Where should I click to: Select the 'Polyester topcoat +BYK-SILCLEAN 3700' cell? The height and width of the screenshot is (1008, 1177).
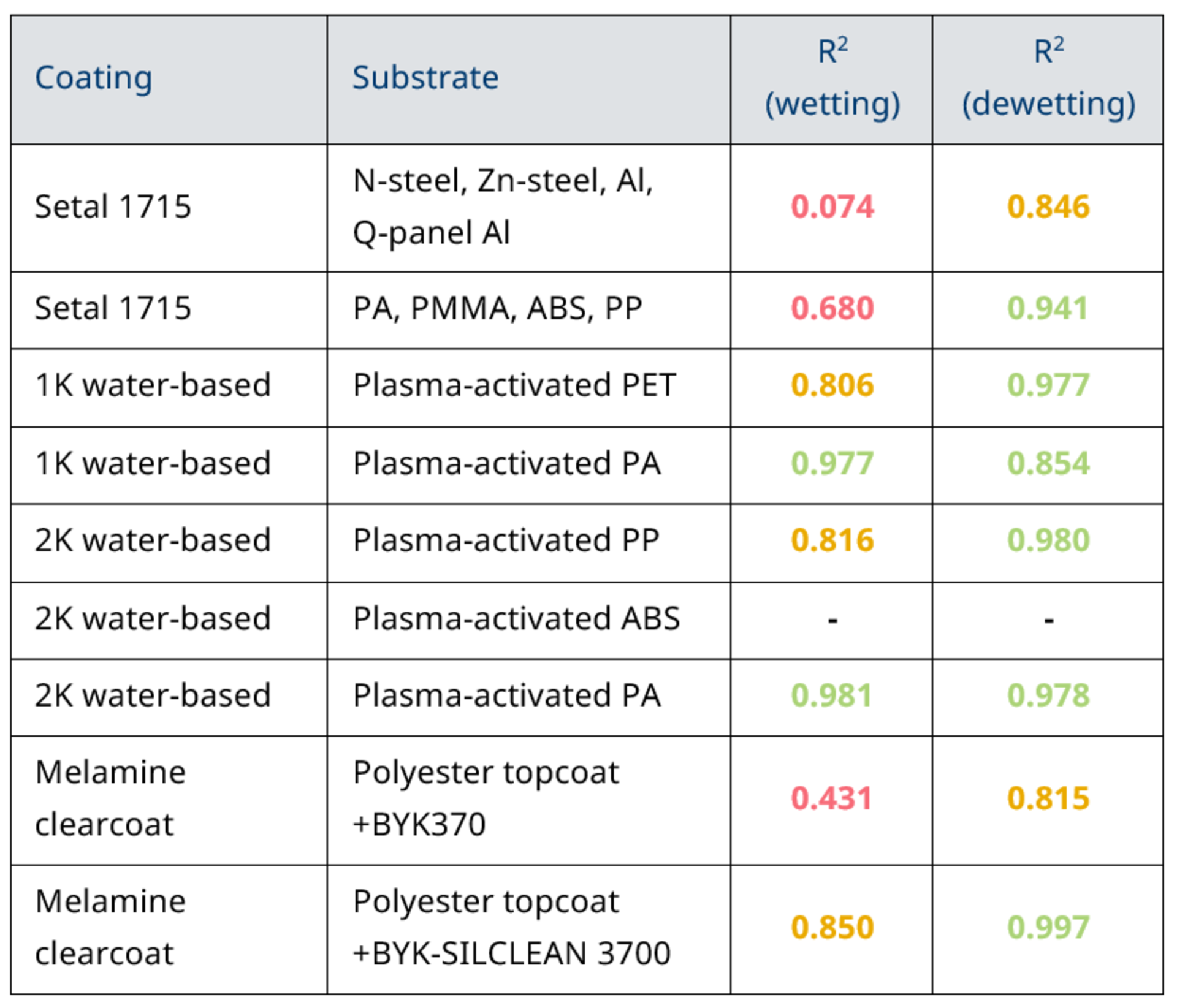(511, 928)
